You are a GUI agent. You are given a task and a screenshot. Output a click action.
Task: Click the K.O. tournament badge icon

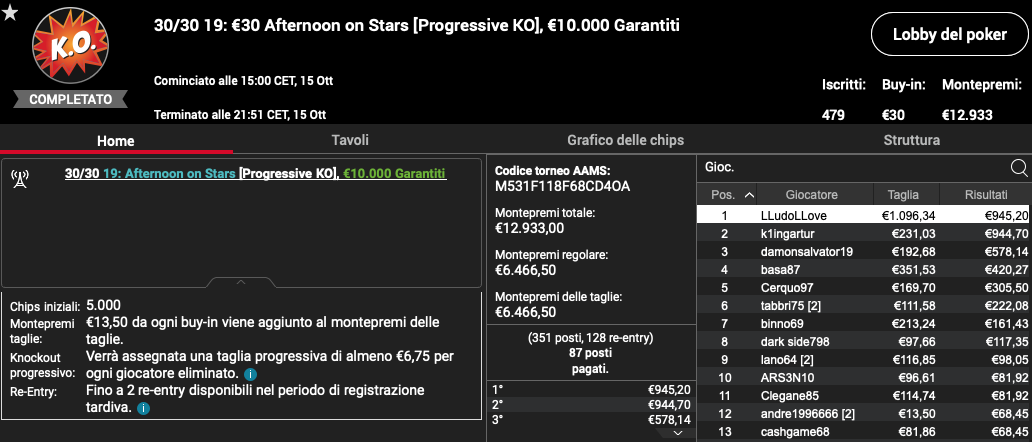click(70, 45)
